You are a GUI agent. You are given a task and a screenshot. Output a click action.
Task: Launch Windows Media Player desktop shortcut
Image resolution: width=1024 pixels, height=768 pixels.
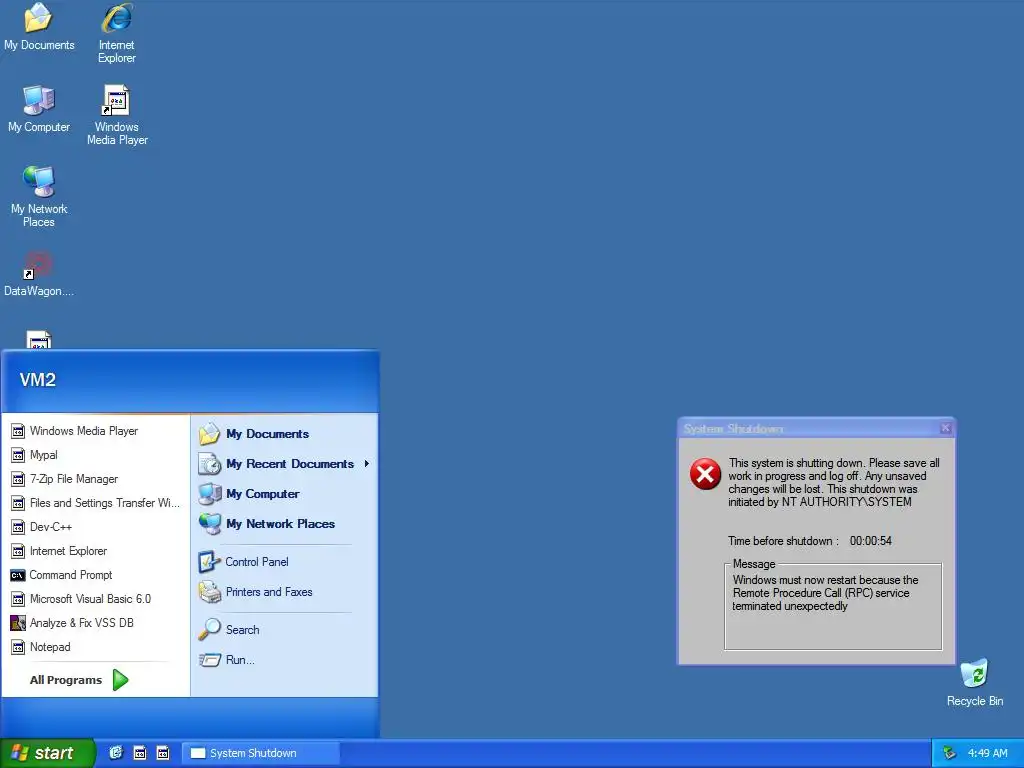(117, 114)
